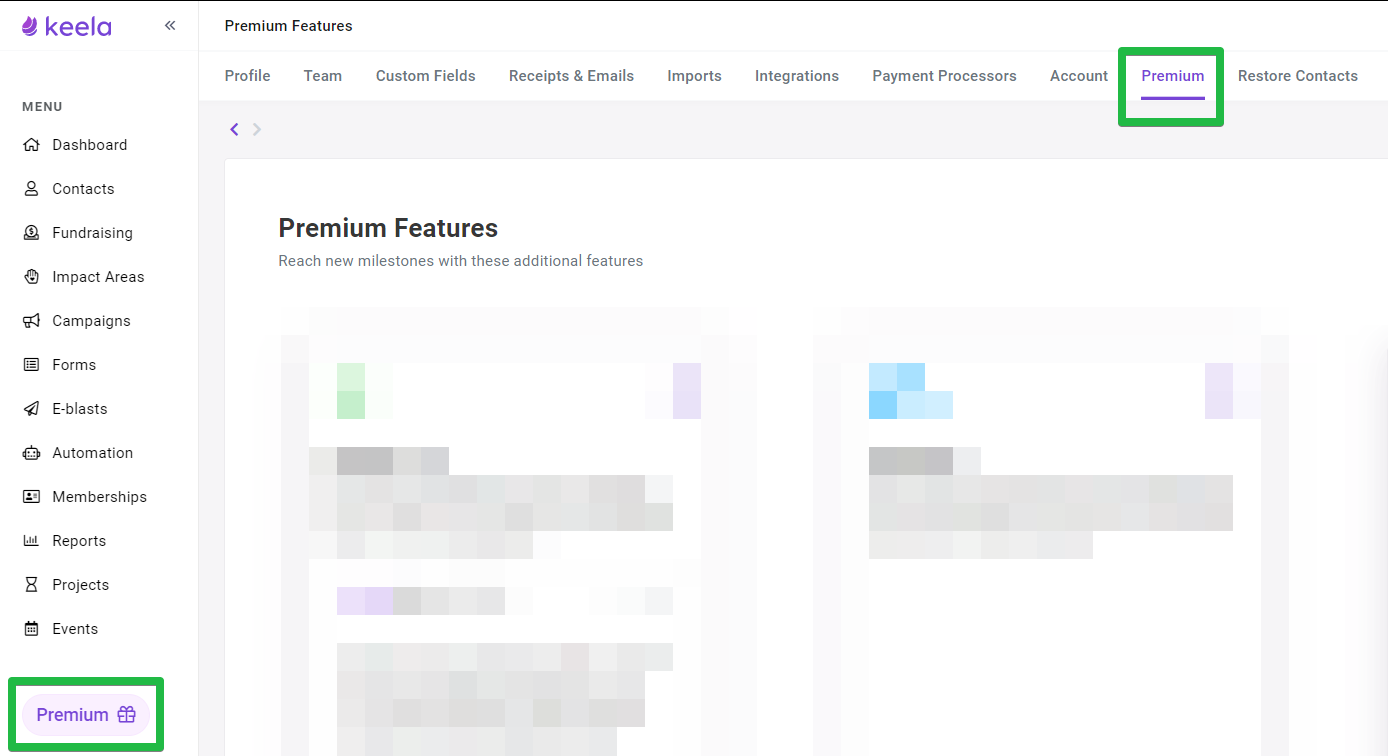1388x756 pixels.
Task: Select the Payment Processors tab
Action: [x=944, y=76]
